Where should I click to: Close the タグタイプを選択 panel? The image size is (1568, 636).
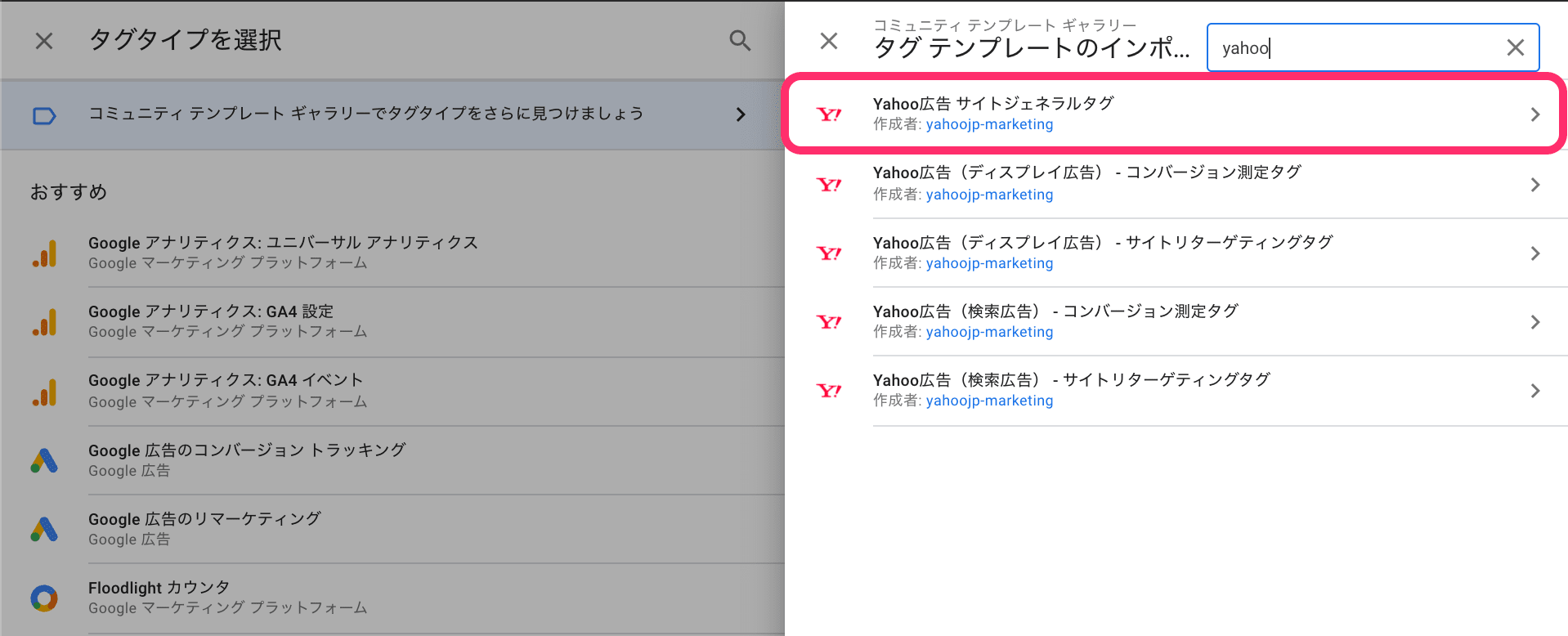(44, 41)
